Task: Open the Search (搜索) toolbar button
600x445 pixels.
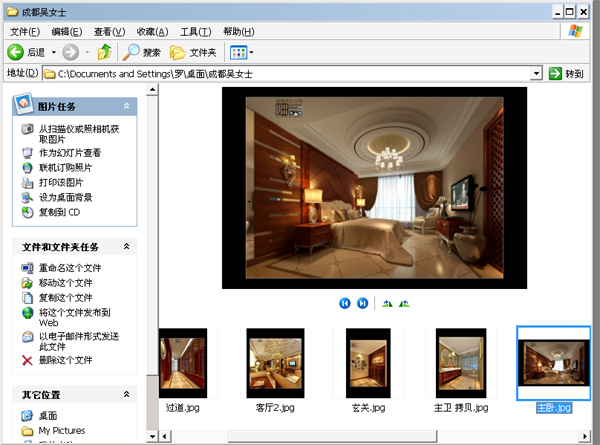Action: point(141,52)
